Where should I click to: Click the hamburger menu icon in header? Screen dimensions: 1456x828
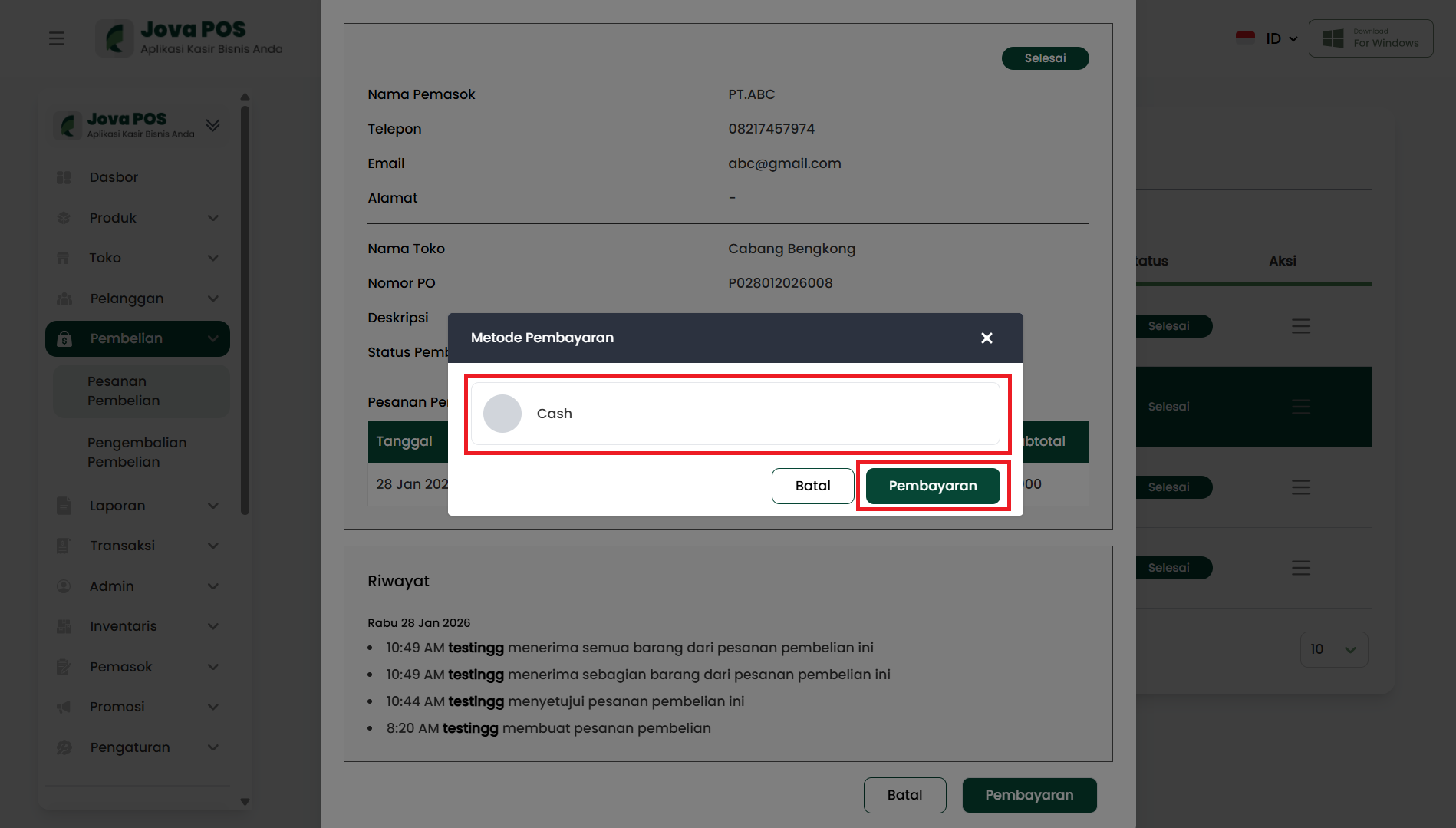(x=57, y=38)
